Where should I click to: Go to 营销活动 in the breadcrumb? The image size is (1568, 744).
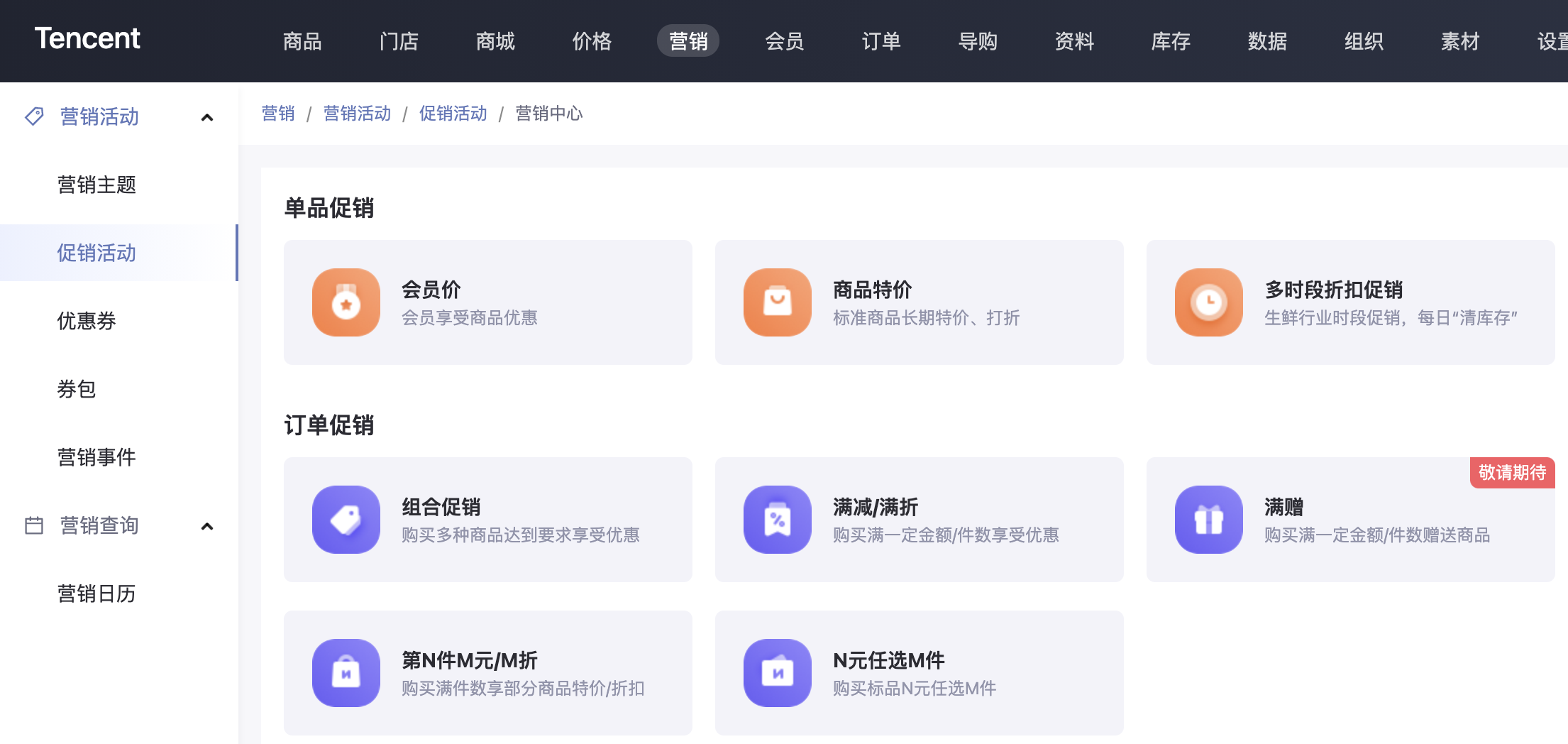[x=357, y=114]
